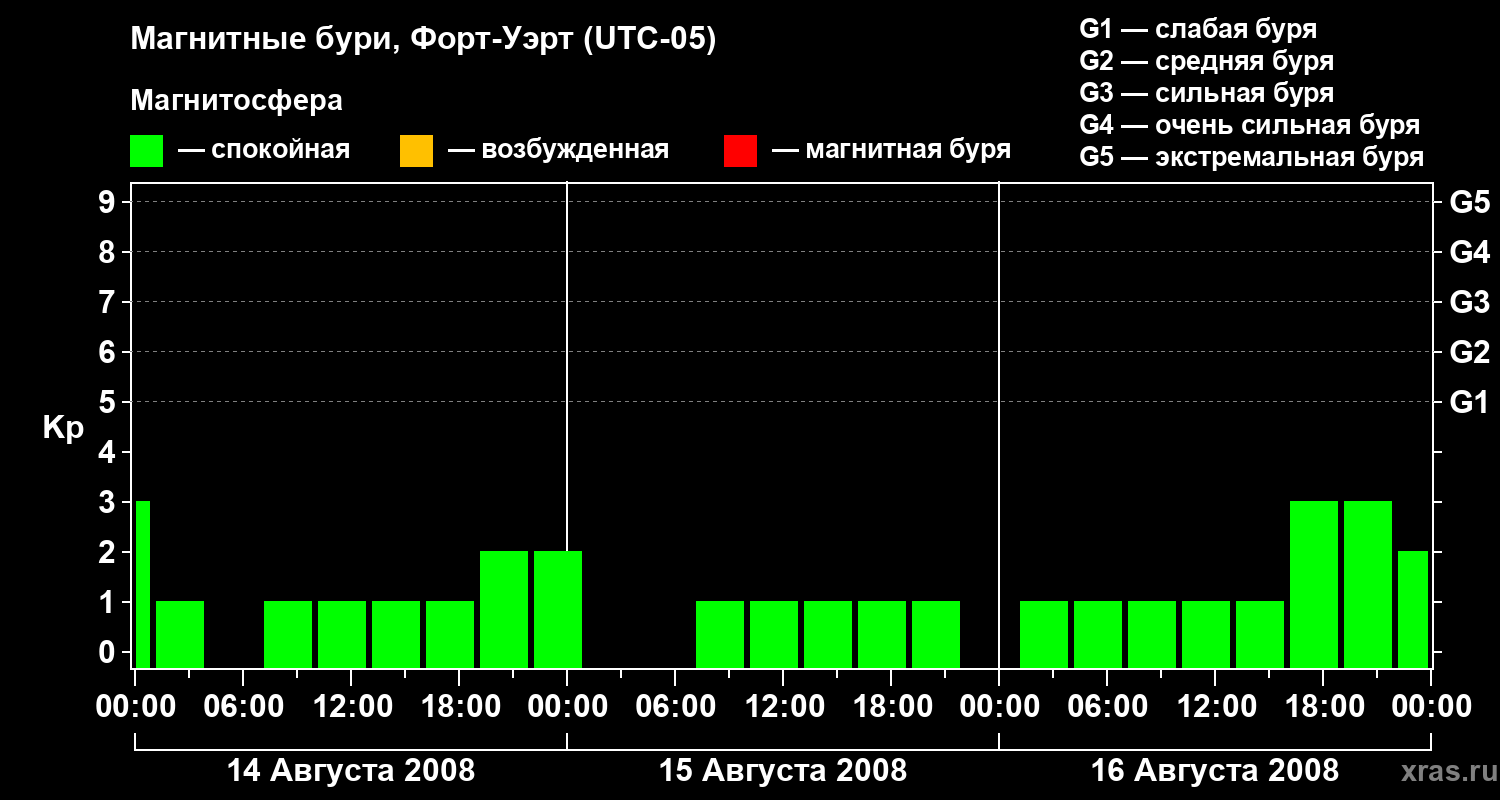This screenshot has height=800, width=1500.
Task: Click legend line «G1 — слабая буря»
Action: click(1198, 29)
